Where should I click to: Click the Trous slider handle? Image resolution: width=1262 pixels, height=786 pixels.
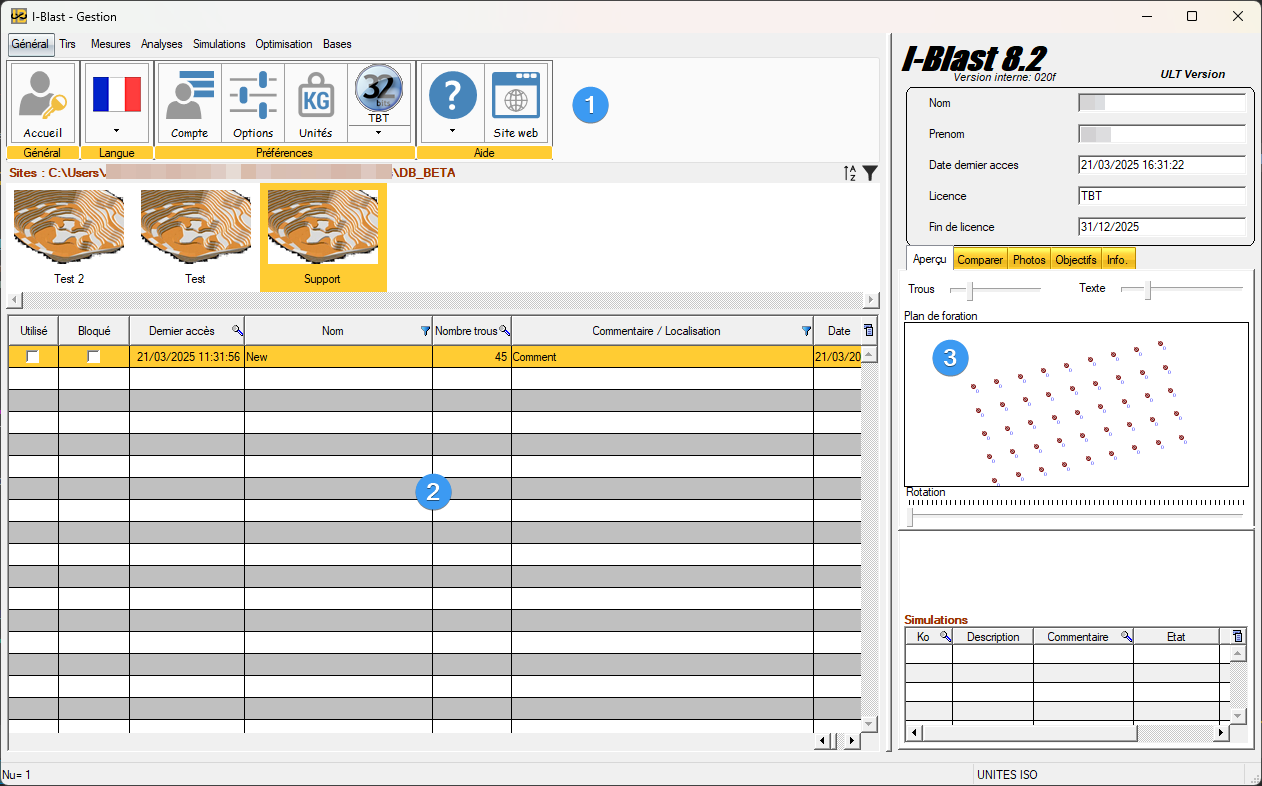tap(968, 290)
